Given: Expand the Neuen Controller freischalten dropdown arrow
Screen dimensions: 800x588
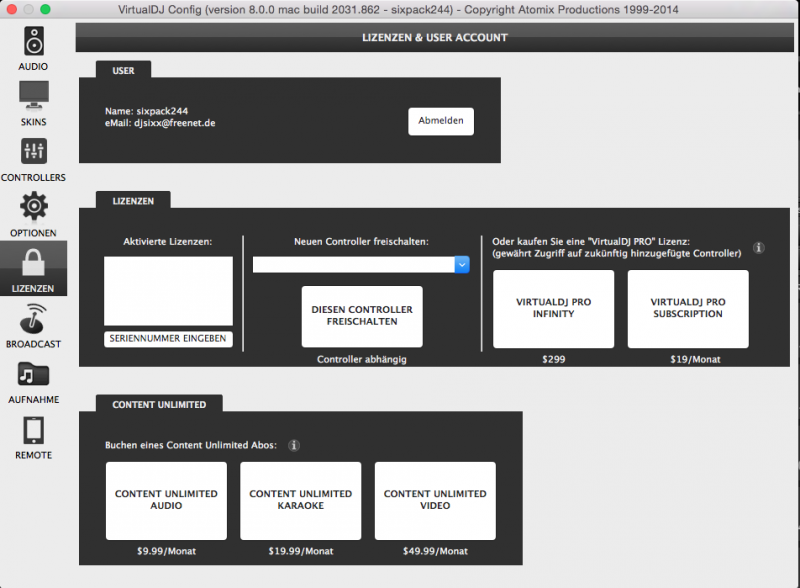Looking at the screenshot, I should pyautogui.click(x=462, y=264).
